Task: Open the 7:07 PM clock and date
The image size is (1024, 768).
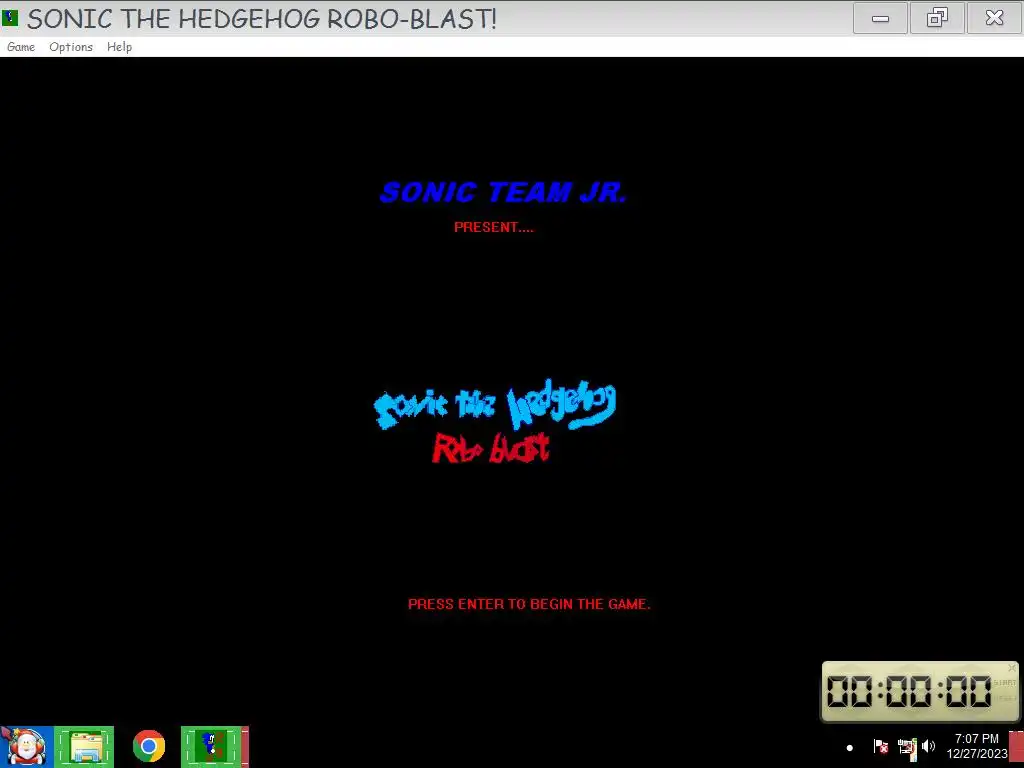Action: coord(977,746)
